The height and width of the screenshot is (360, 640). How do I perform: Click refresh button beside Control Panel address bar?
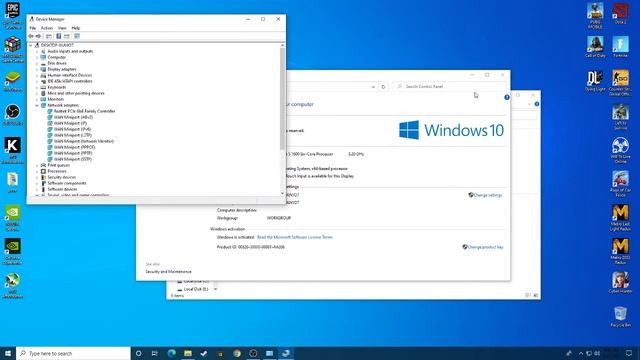(383, 87)
